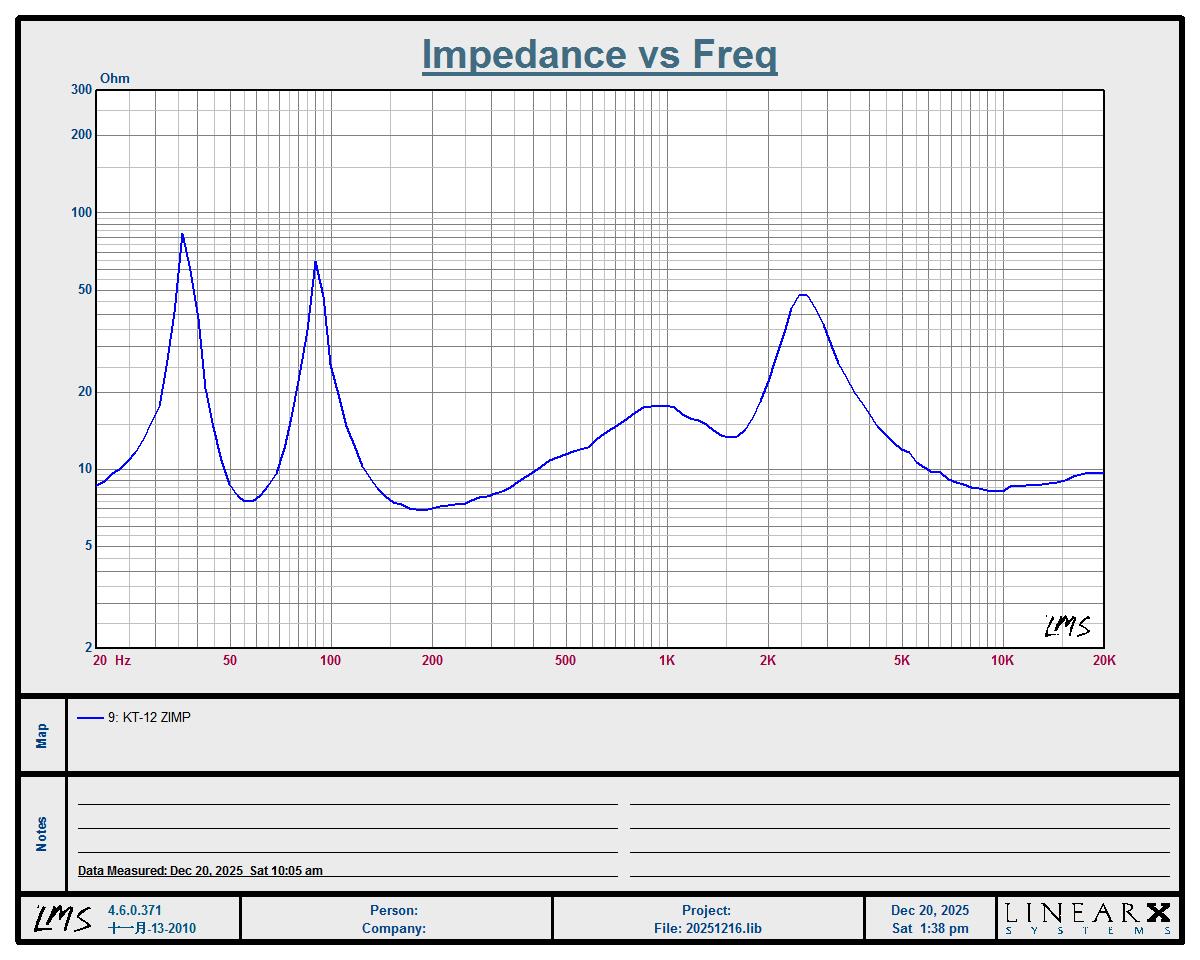Click the 'Company:' field in the footer
This screenshot has width=1200, height=960.
click(x=394, y=928)
